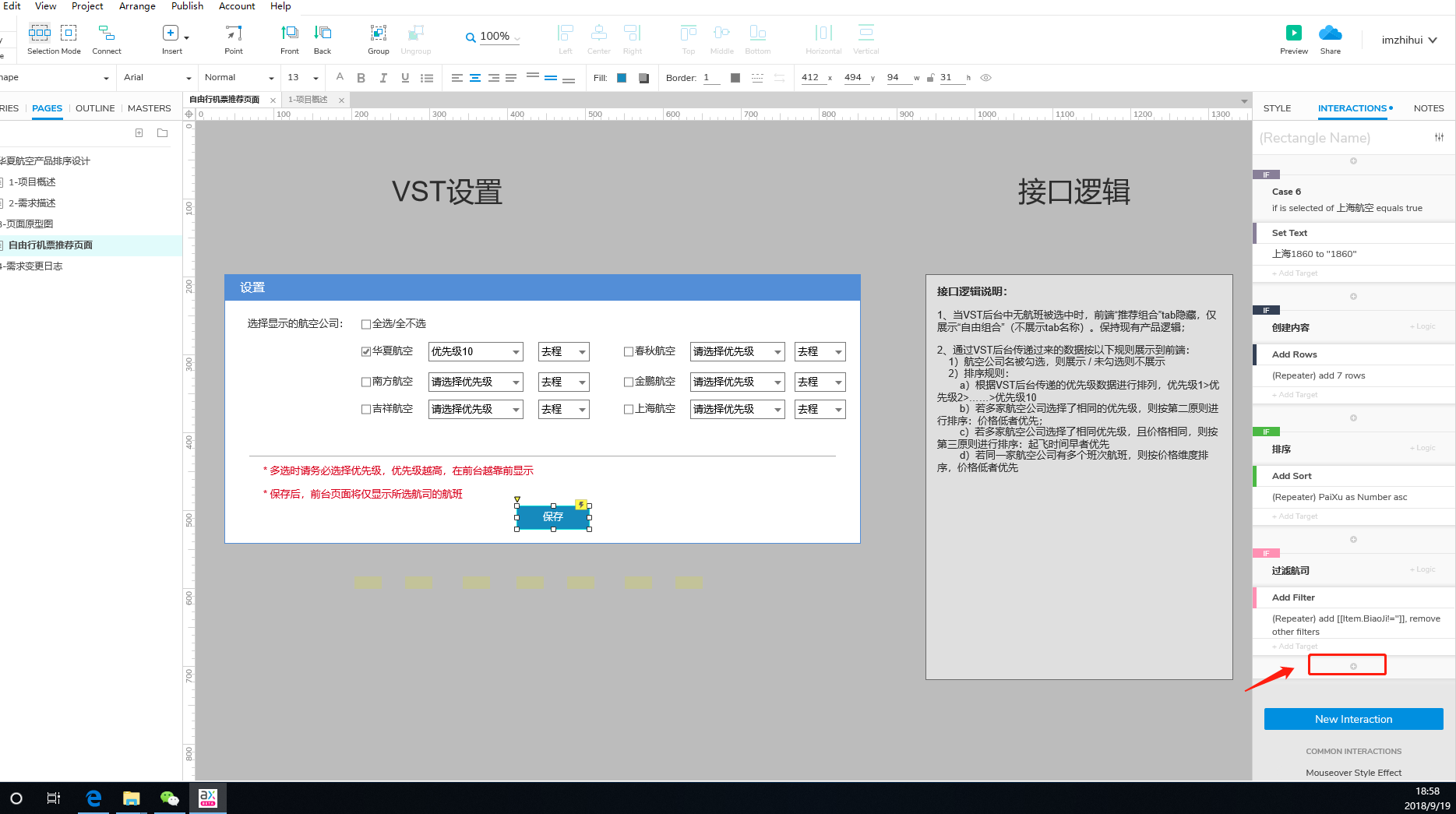1456x814 pixels.
Task: Click the New Interaction button
Action: pos(1353,719)
